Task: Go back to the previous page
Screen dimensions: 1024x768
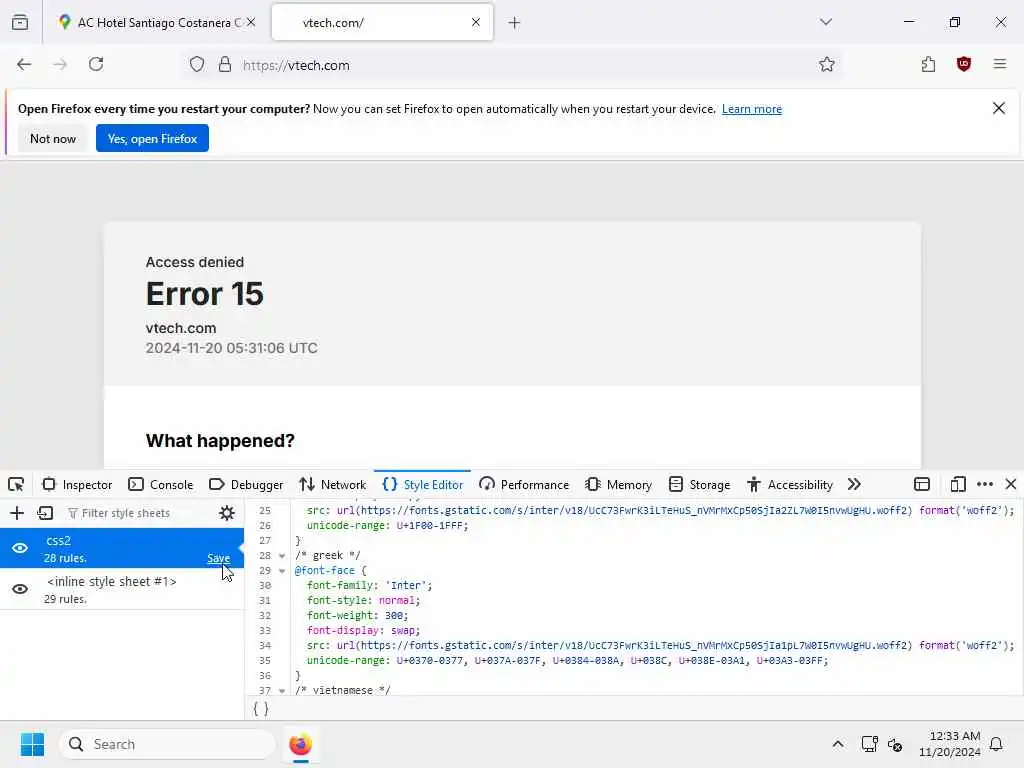Action: point(24,65)
